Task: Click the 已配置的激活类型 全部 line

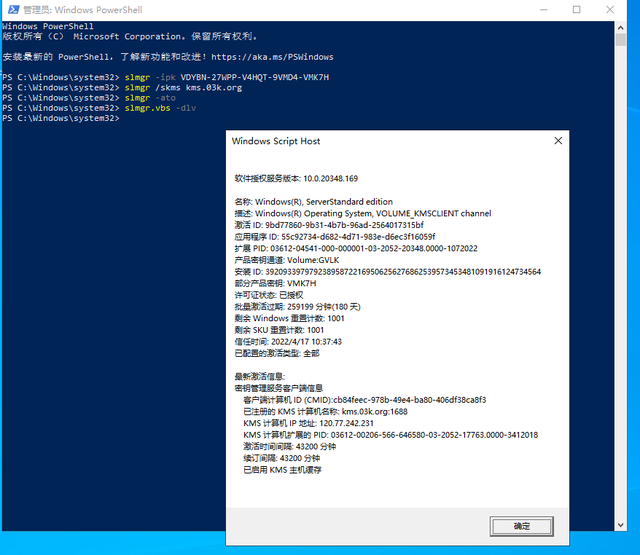Action: tap(277, 353)
